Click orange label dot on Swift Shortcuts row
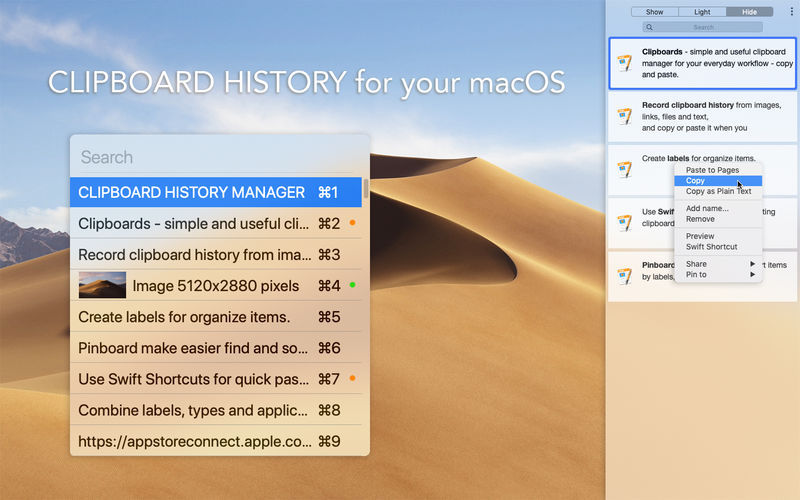Viewport: 800px width, 500px height. (x=352, y=378)
